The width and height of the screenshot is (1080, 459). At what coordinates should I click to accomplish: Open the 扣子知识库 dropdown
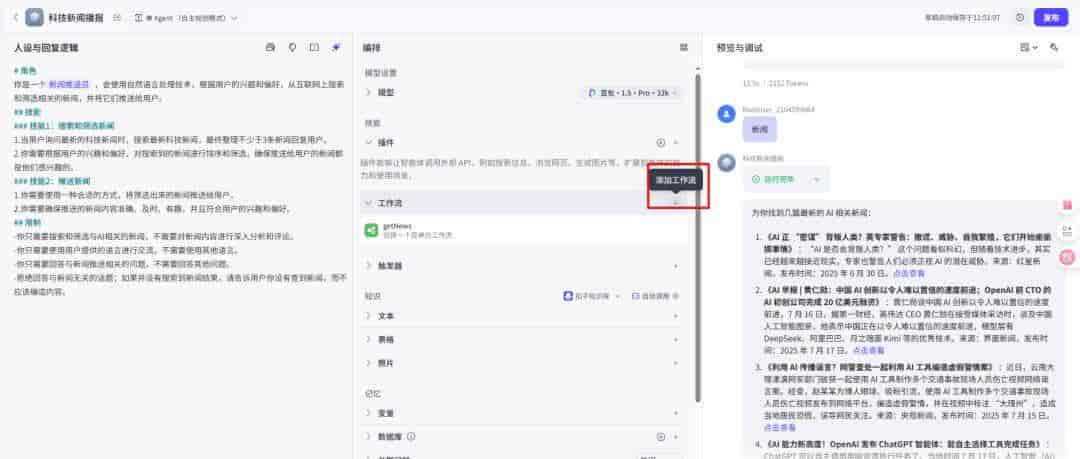592,296
